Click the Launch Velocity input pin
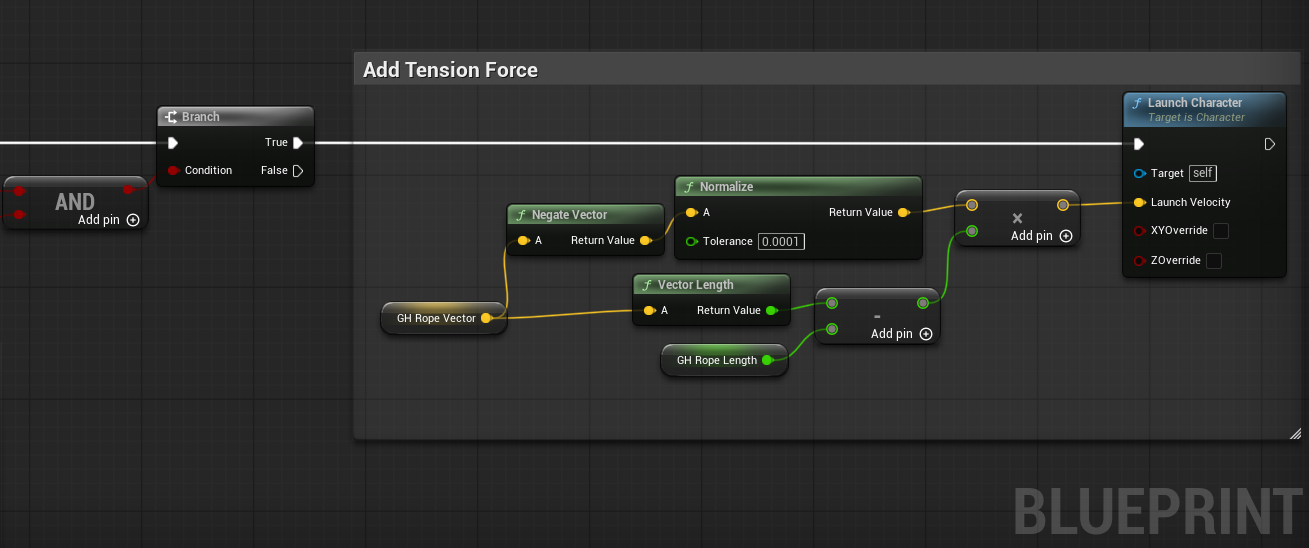 [1139, 202]
